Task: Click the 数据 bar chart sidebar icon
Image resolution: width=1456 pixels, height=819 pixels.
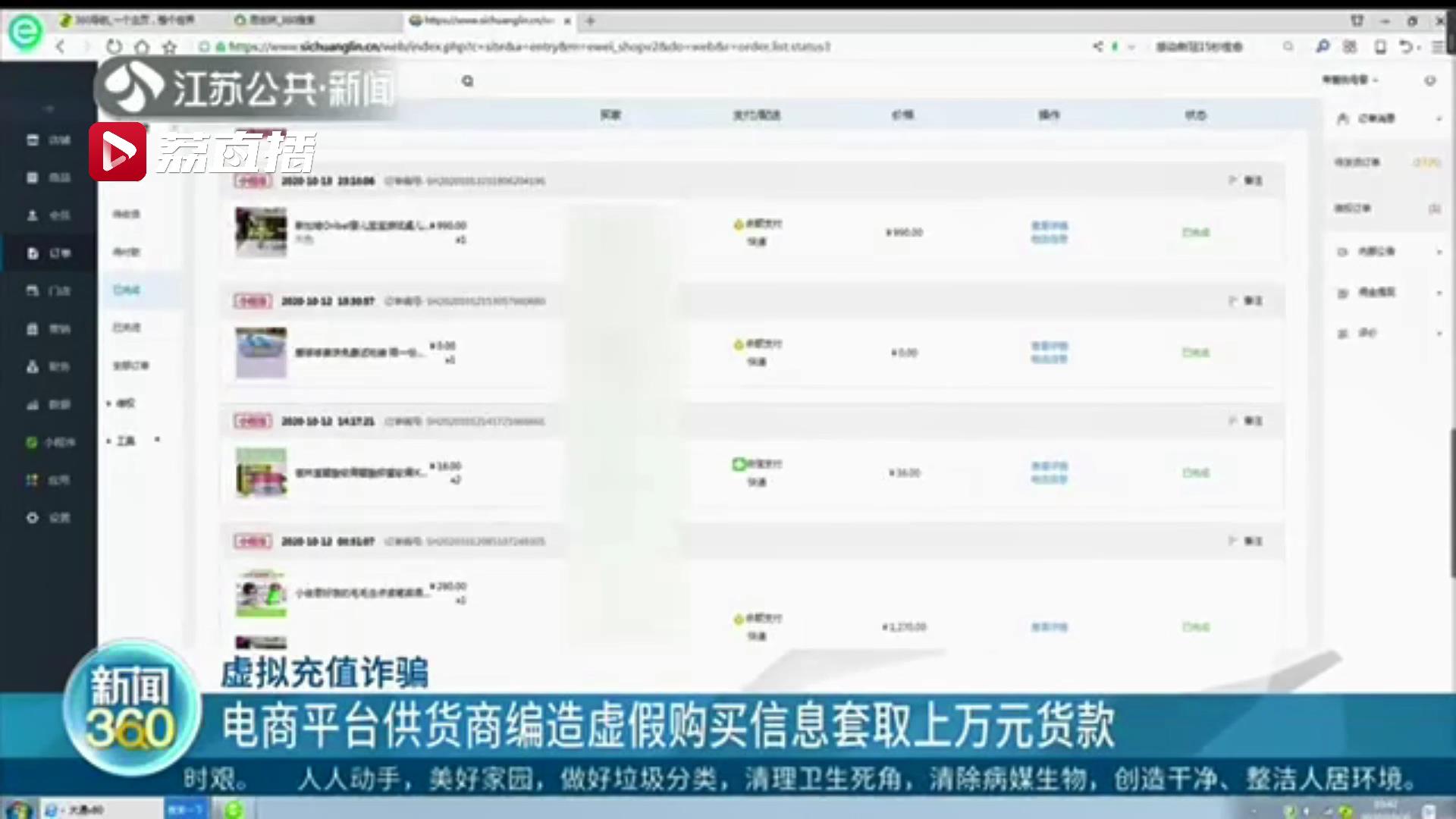Action: pos(33,405)
